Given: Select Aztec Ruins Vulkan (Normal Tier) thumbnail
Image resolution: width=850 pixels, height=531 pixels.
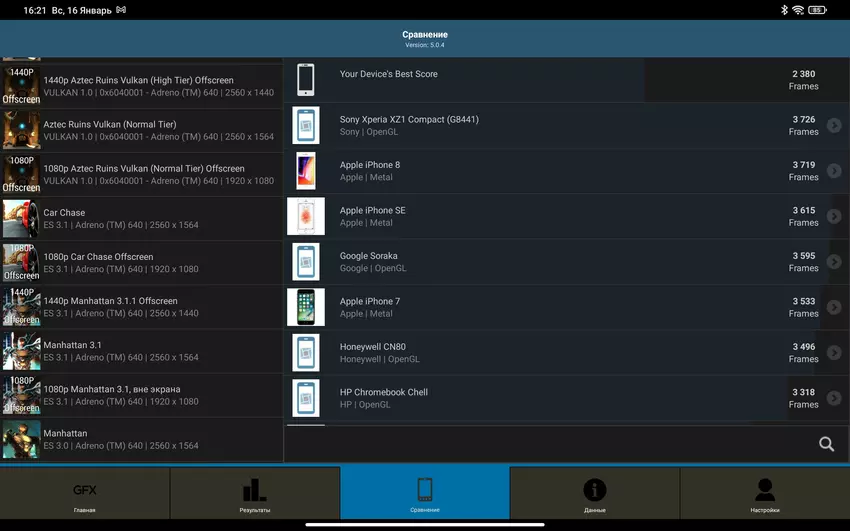Looking at the screenshot, I should tap(21, 130).
